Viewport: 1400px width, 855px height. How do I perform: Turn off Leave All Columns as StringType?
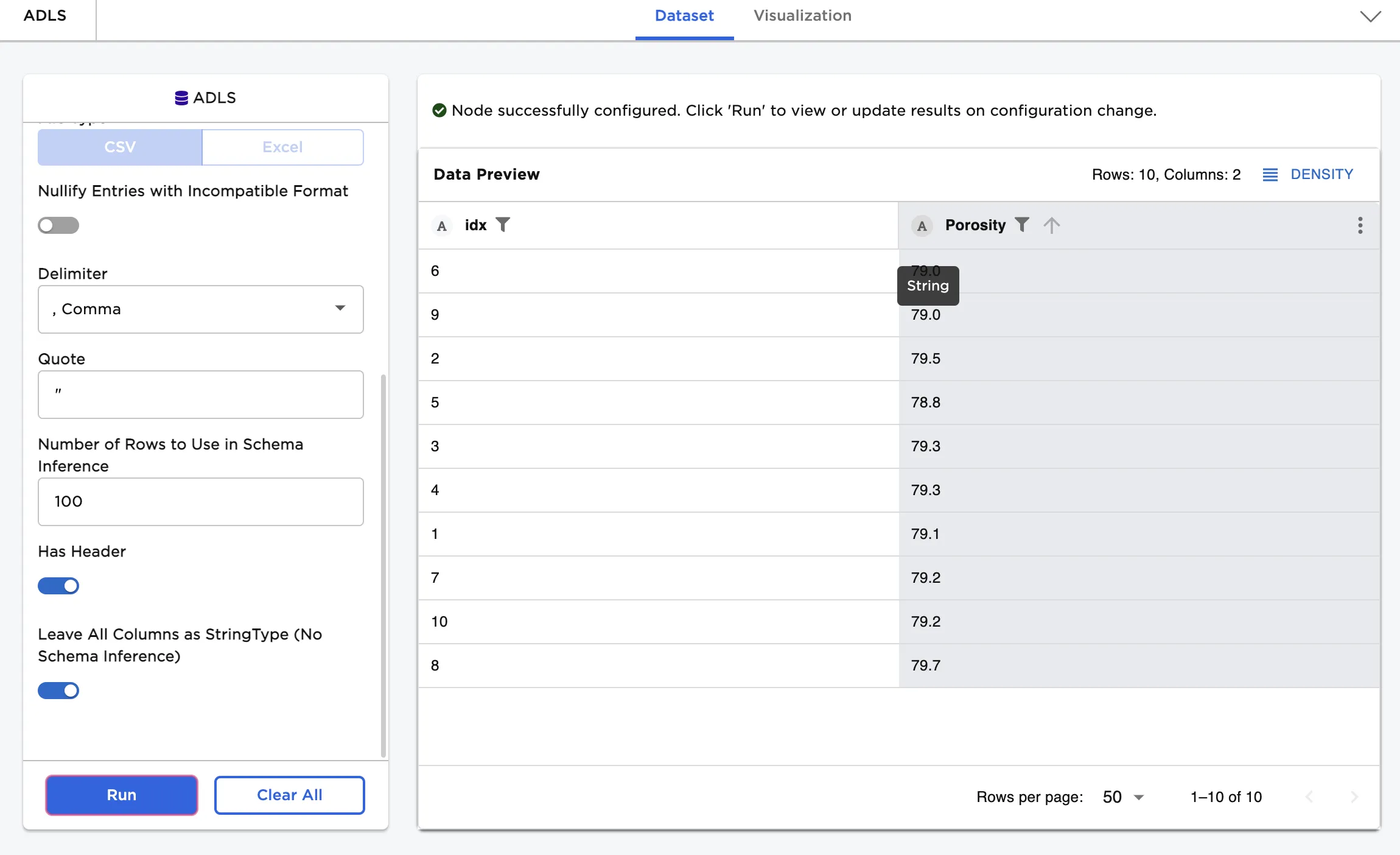[58, 691]
